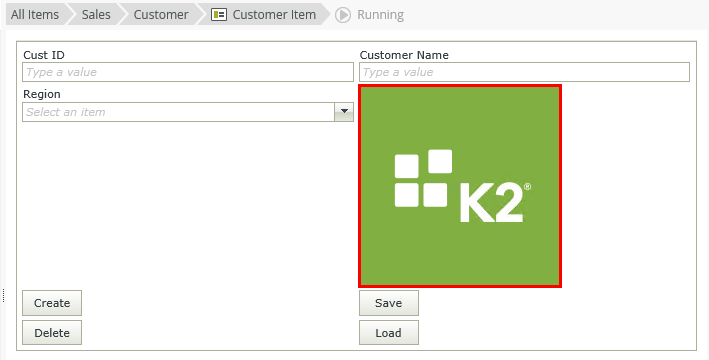The image size is (709, 360).
Task: Click the form icon beside Customer Item
Action: pyautogui.click(x=219, y=14)
